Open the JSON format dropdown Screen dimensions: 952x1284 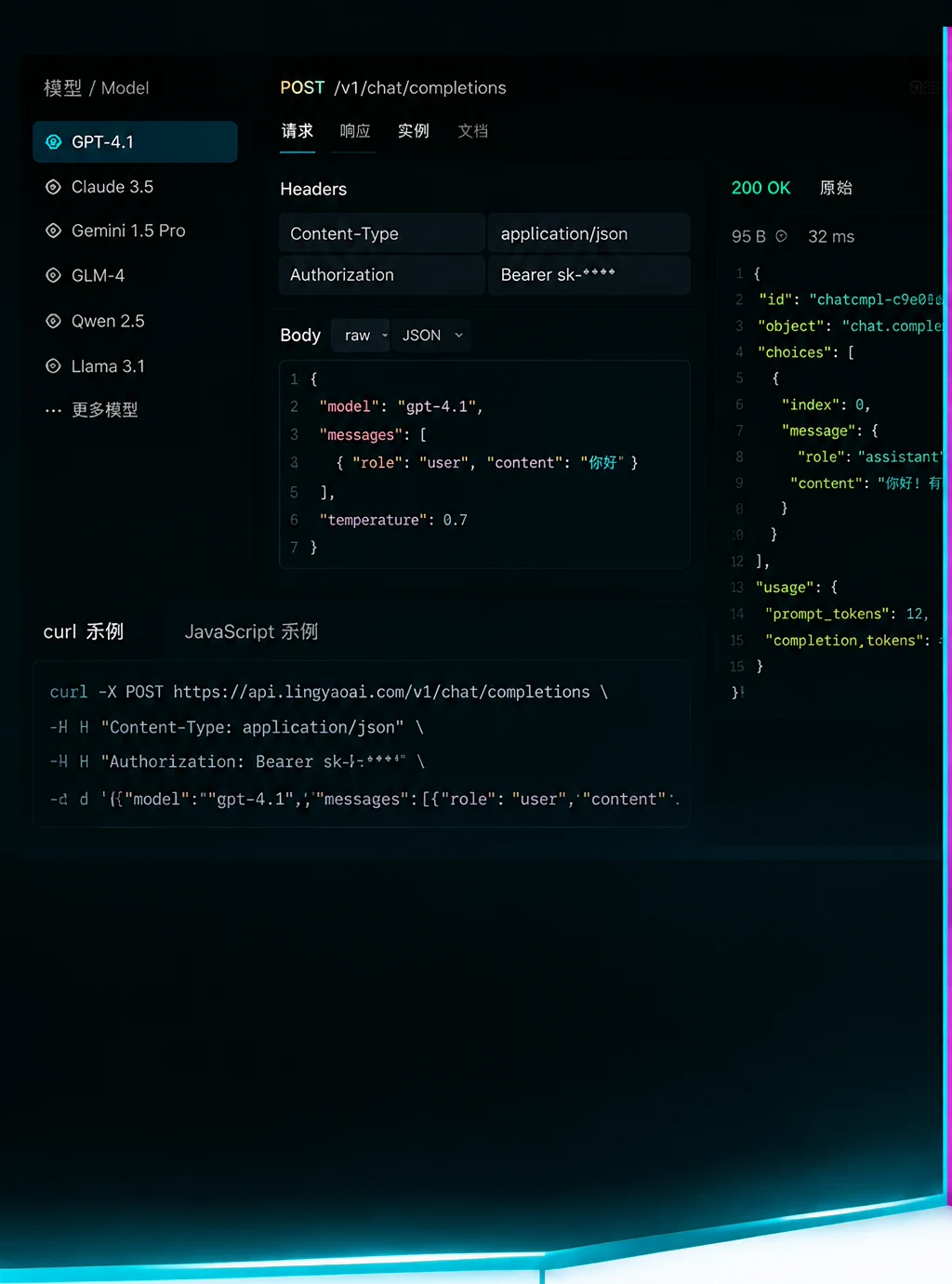[x=432, y=336]
